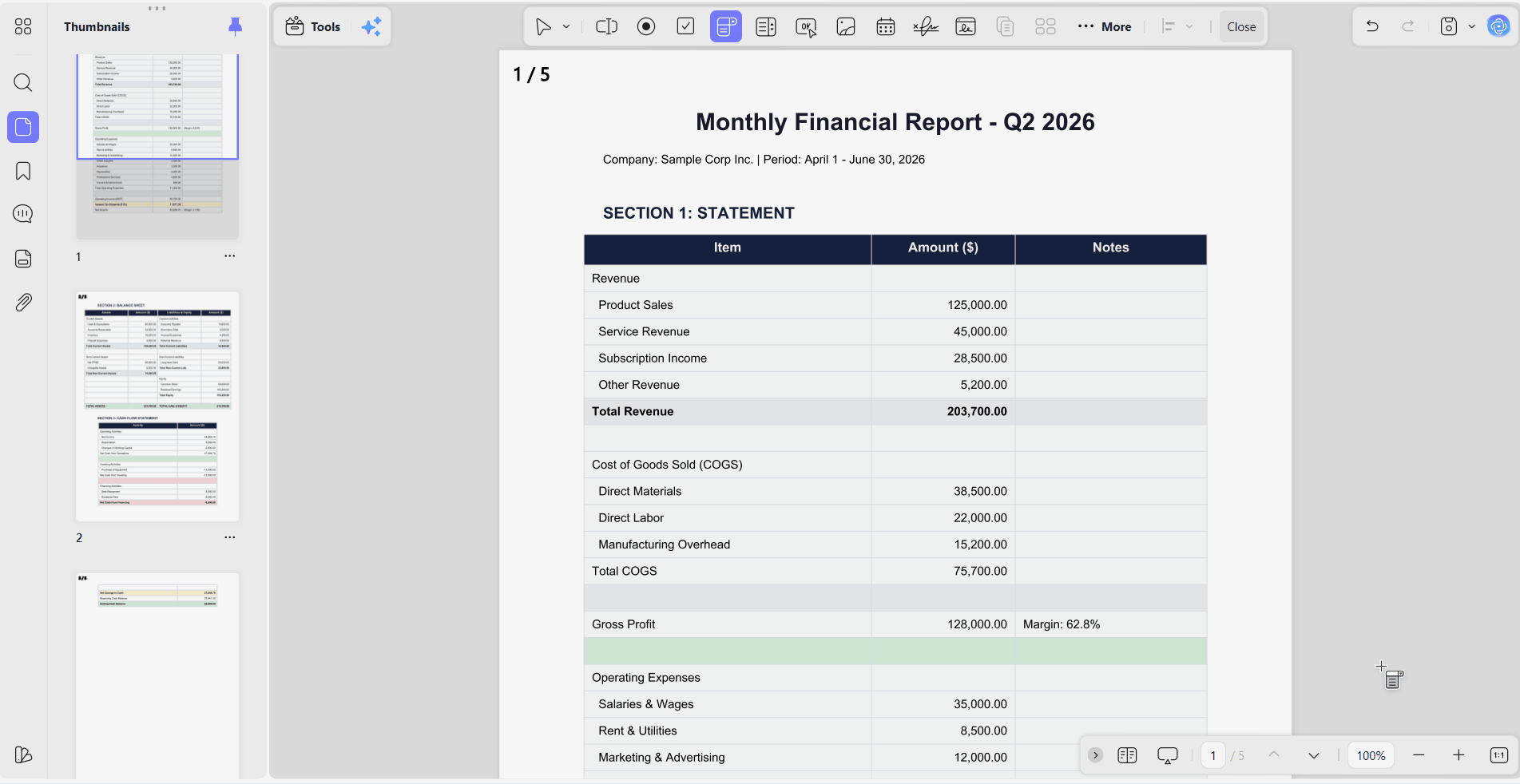Click the Total Revenue amount 203,700.00
This screenshot has height=784, width=1520.
coord(977,411)
